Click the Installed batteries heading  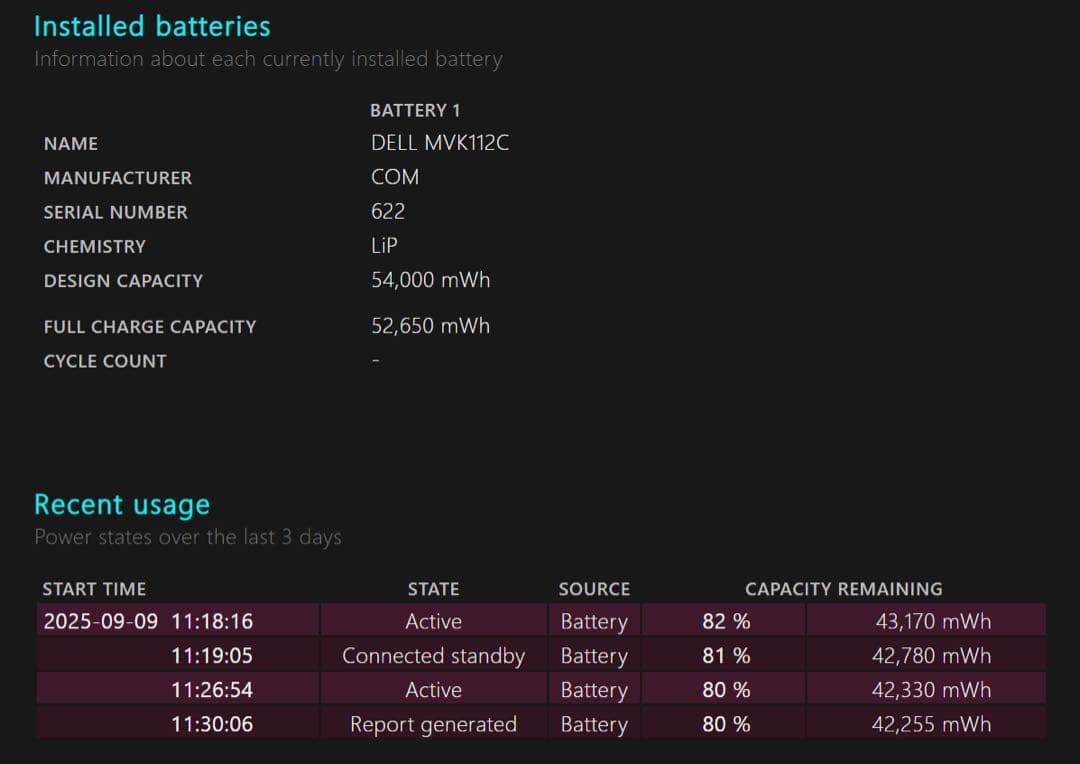152,26
